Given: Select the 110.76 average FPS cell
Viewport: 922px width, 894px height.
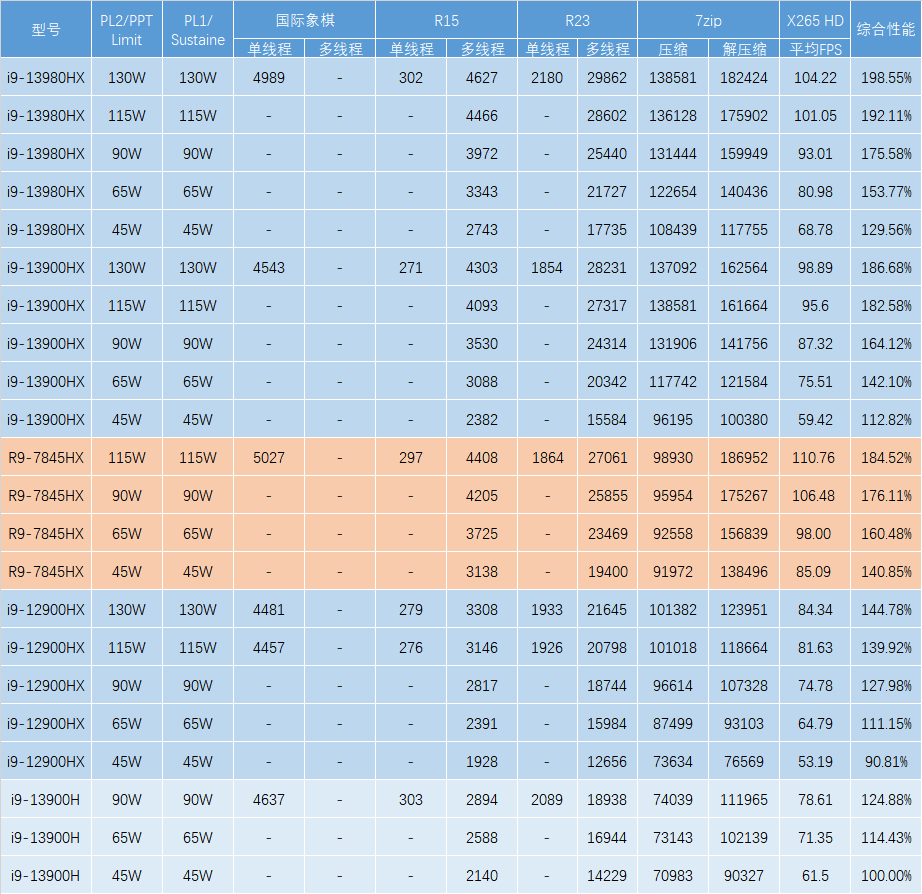Looking at the screenshot, I should [815, 457].
